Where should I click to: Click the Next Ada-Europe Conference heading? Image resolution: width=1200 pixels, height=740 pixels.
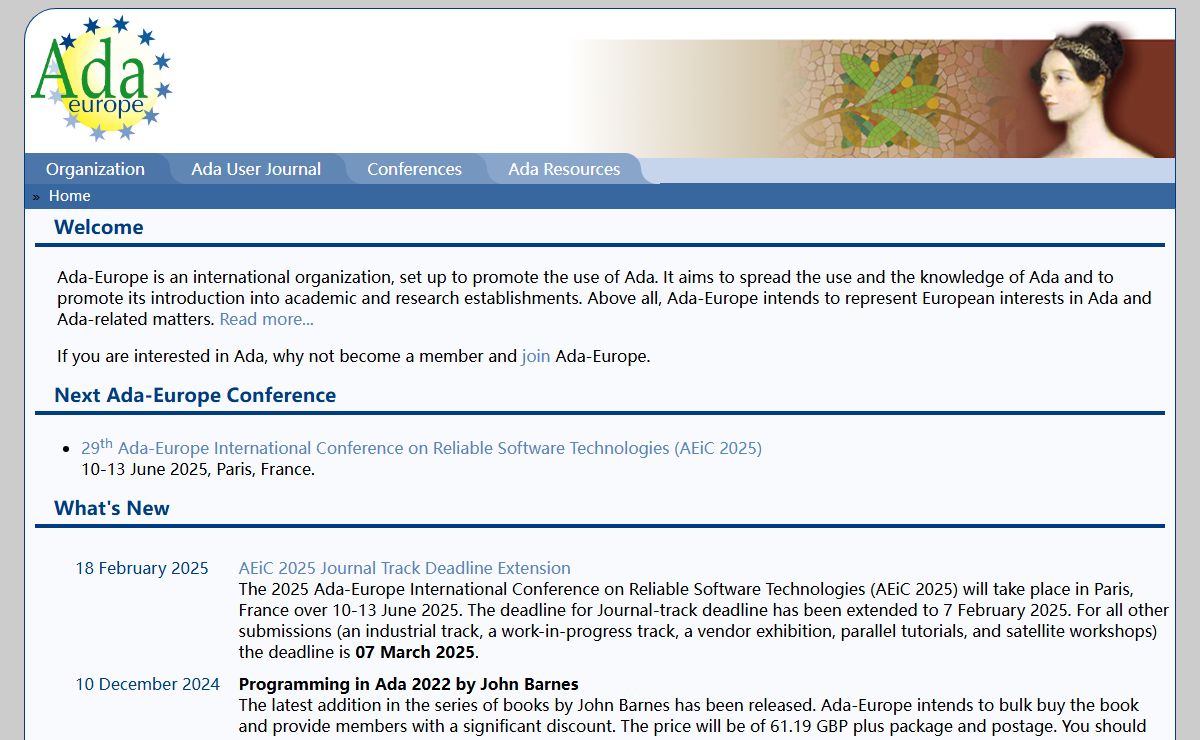pyautogui.click(x=195, y=395)
